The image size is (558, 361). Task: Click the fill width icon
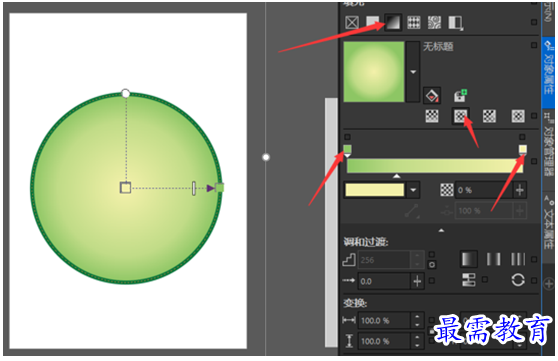pos(349,320)
